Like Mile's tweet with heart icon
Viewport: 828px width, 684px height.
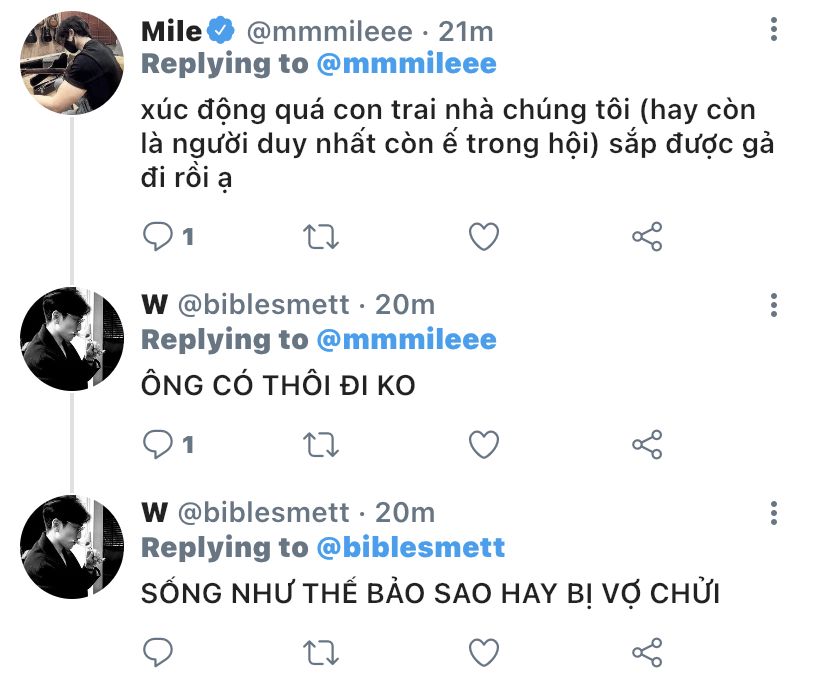(x=484, y=236)
